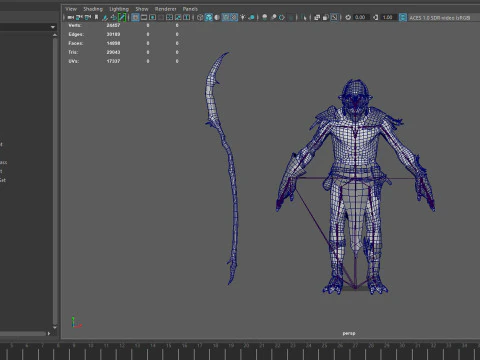Click the Exposure reset icon
The height and width of the screenshot is (360, 480).
[348, 17]
